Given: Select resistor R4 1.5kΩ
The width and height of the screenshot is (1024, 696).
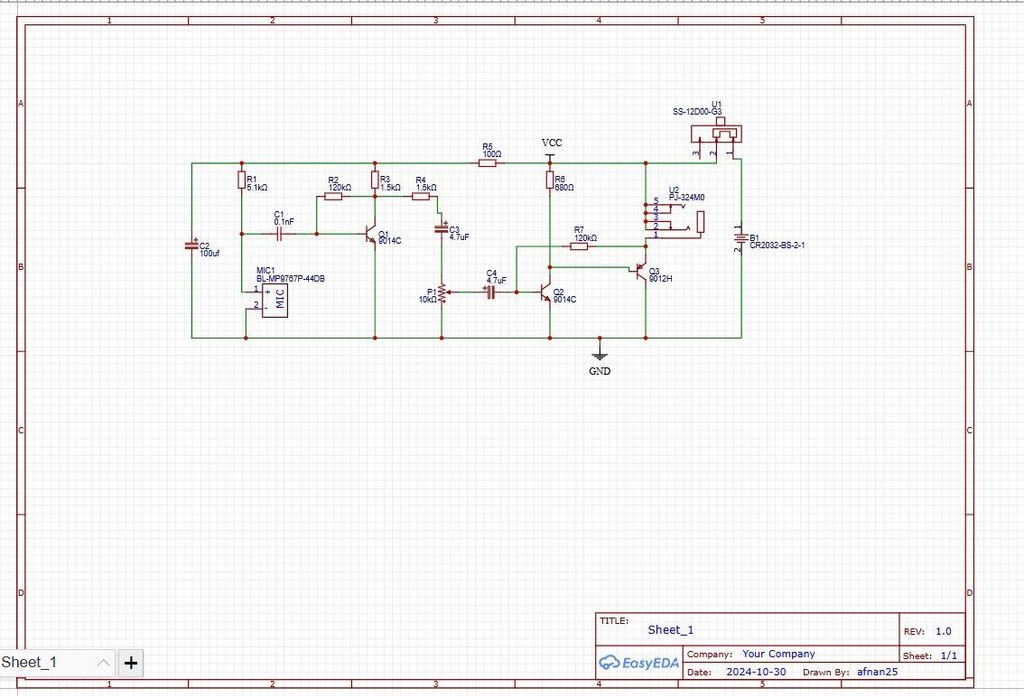Looking at the screenshot, I should [x=421, y=196].
